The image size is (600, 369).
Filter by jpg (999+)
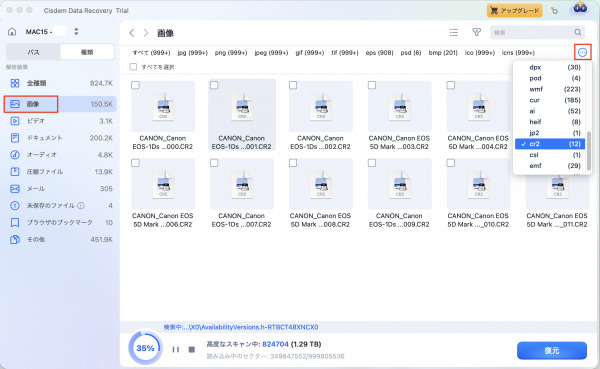tap(192, 53)
